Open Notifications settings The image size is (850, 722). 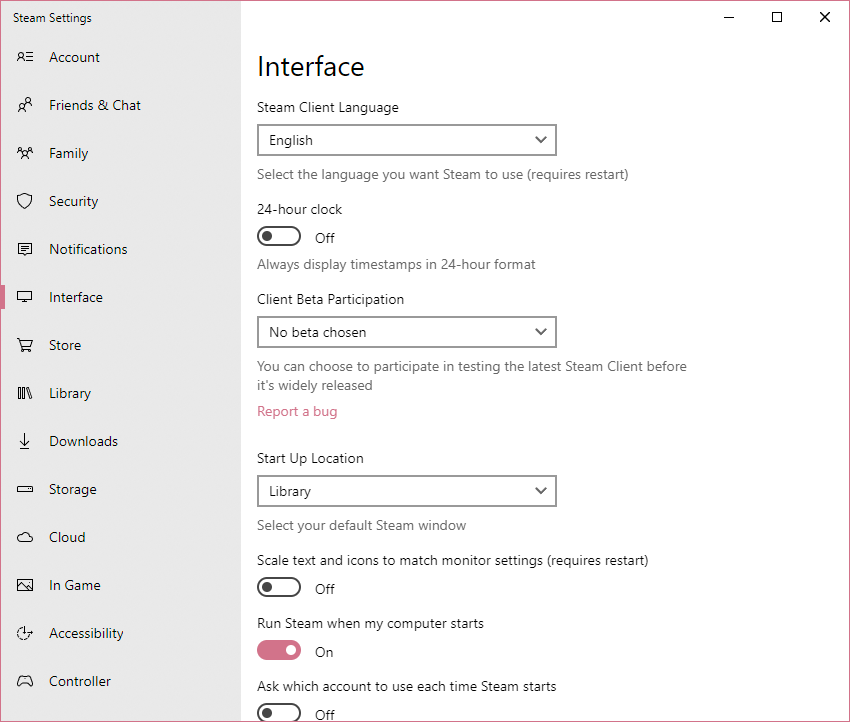point(120,249)
